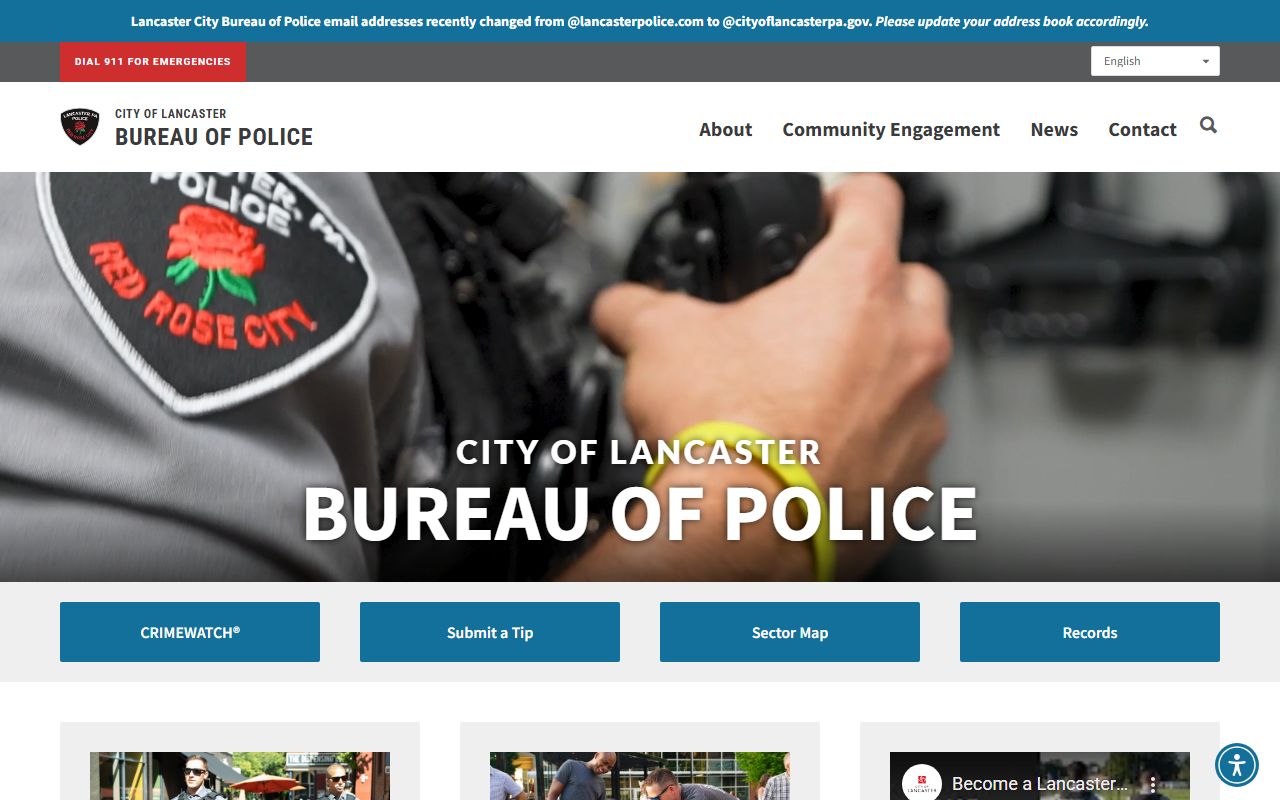1280x800 pixels.
Task: Open the accessibility widget icon
Action: 1237,765
